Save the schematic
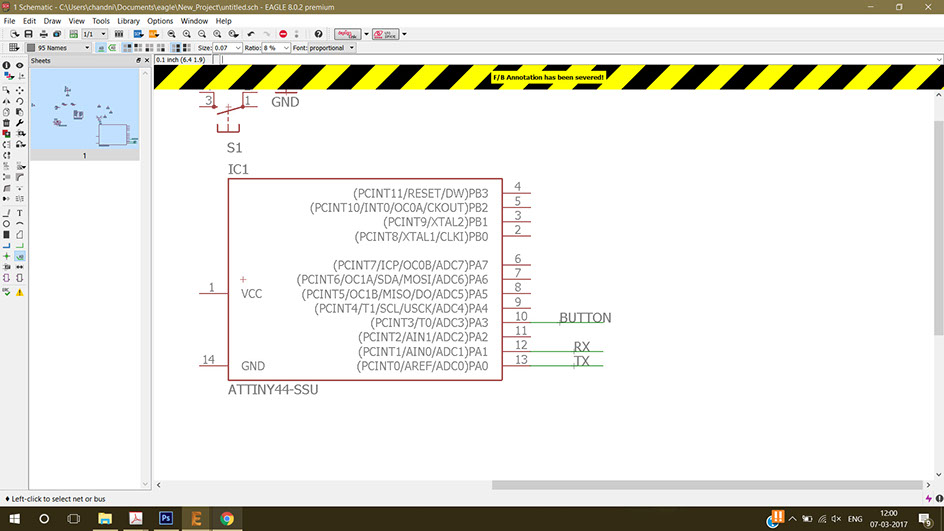The image size is (944, 531). pyautogui.click(x=28, y=34)
